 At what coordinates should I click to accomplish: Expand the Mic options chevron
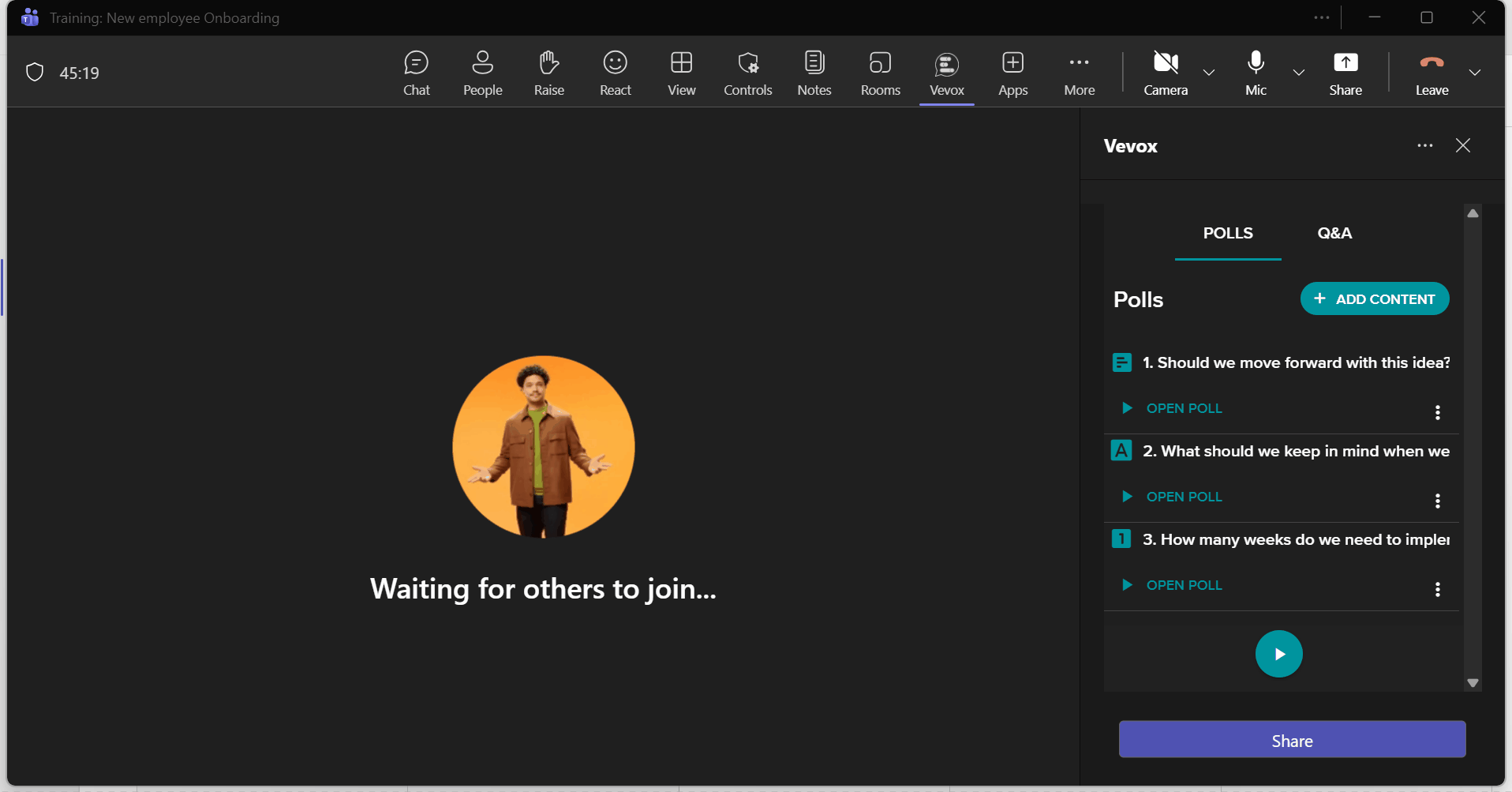(1298, 73)
